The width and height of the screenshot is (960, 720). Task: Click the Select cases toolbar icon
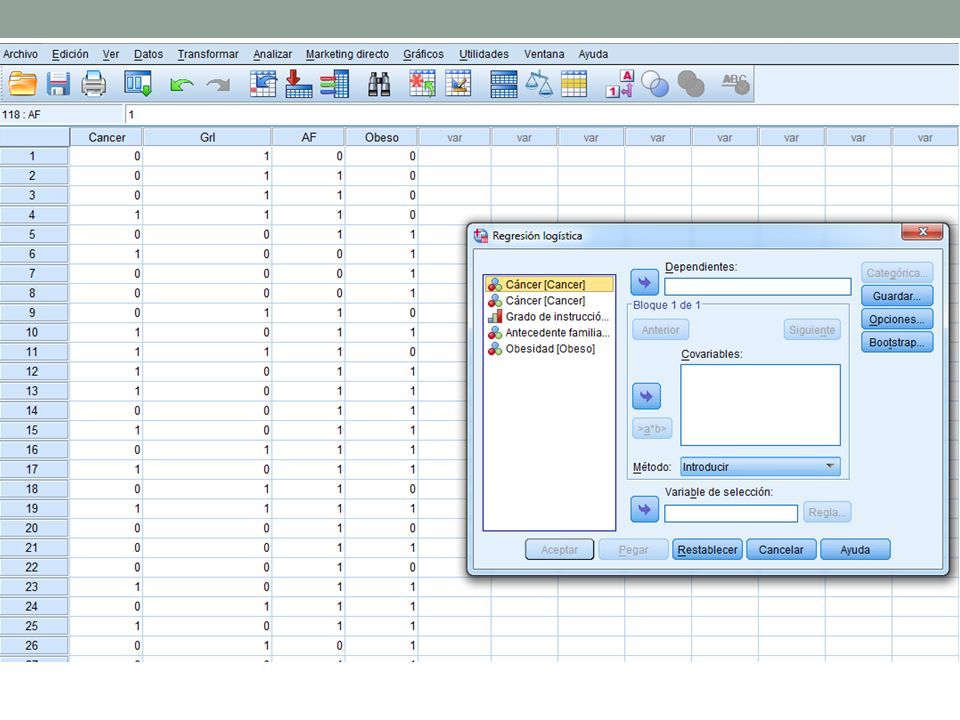574,84
